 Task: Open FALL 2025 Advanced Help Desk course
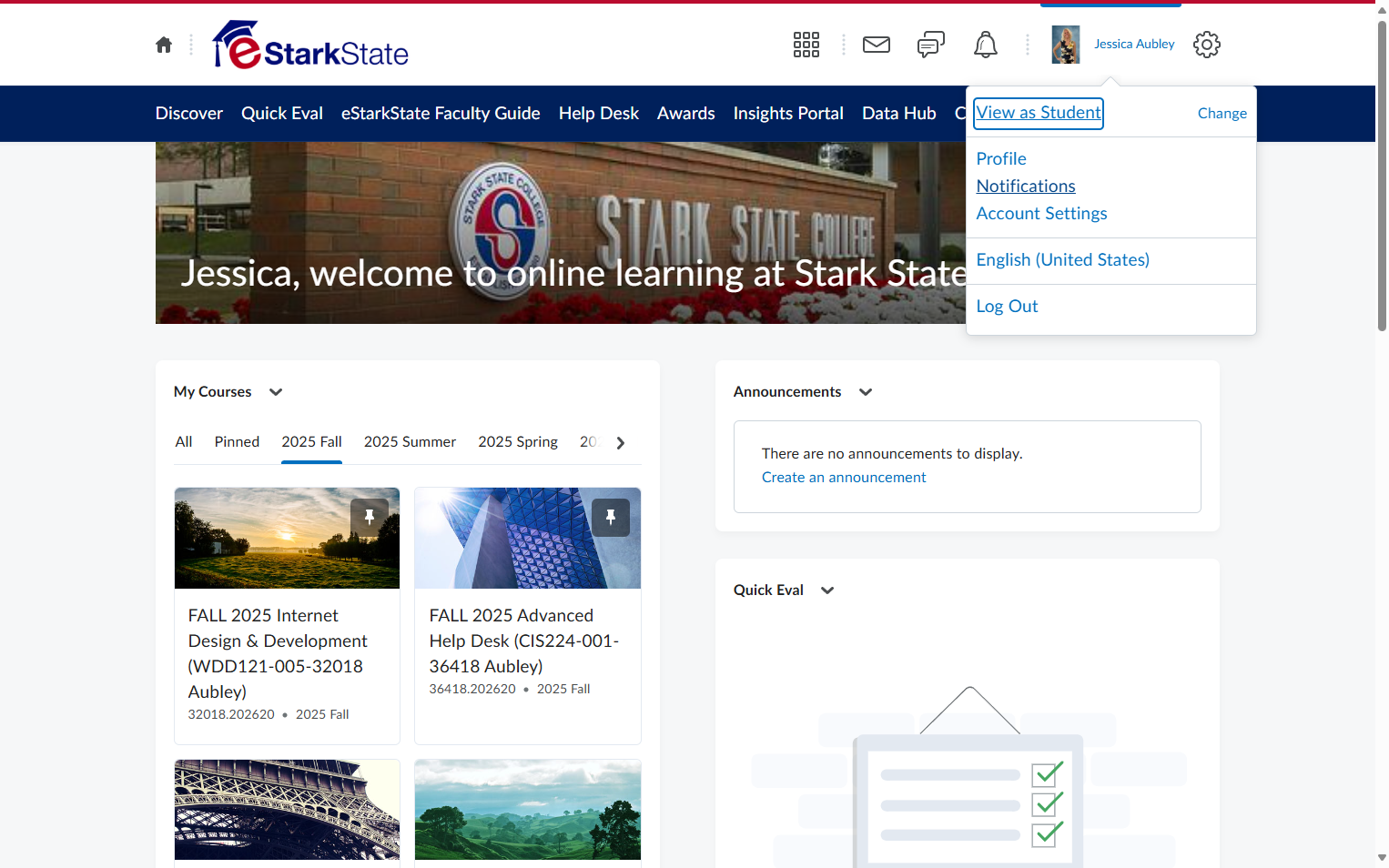[524, 641]
